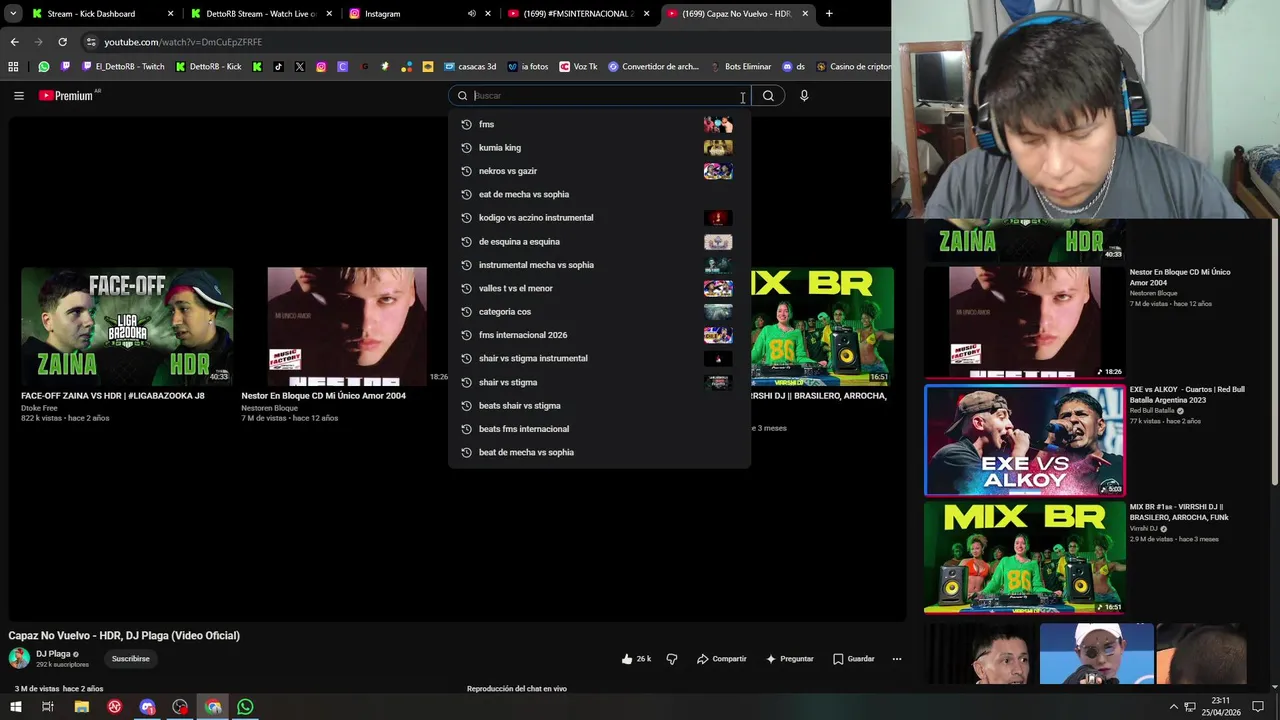The image size is (1280, 720).
Task: Click the Suscribirse button
Action: (x=131, y=659)
